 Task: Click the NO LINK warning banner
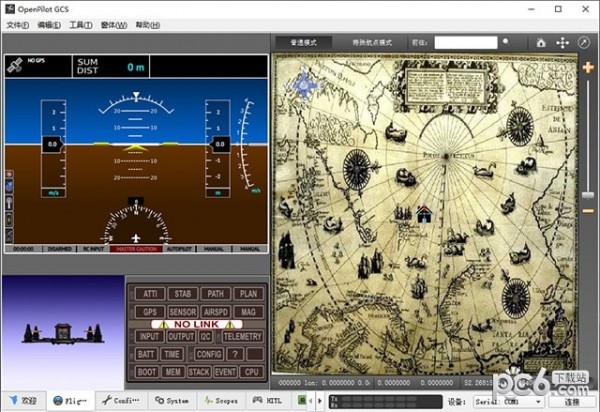(x=197, y=324)
